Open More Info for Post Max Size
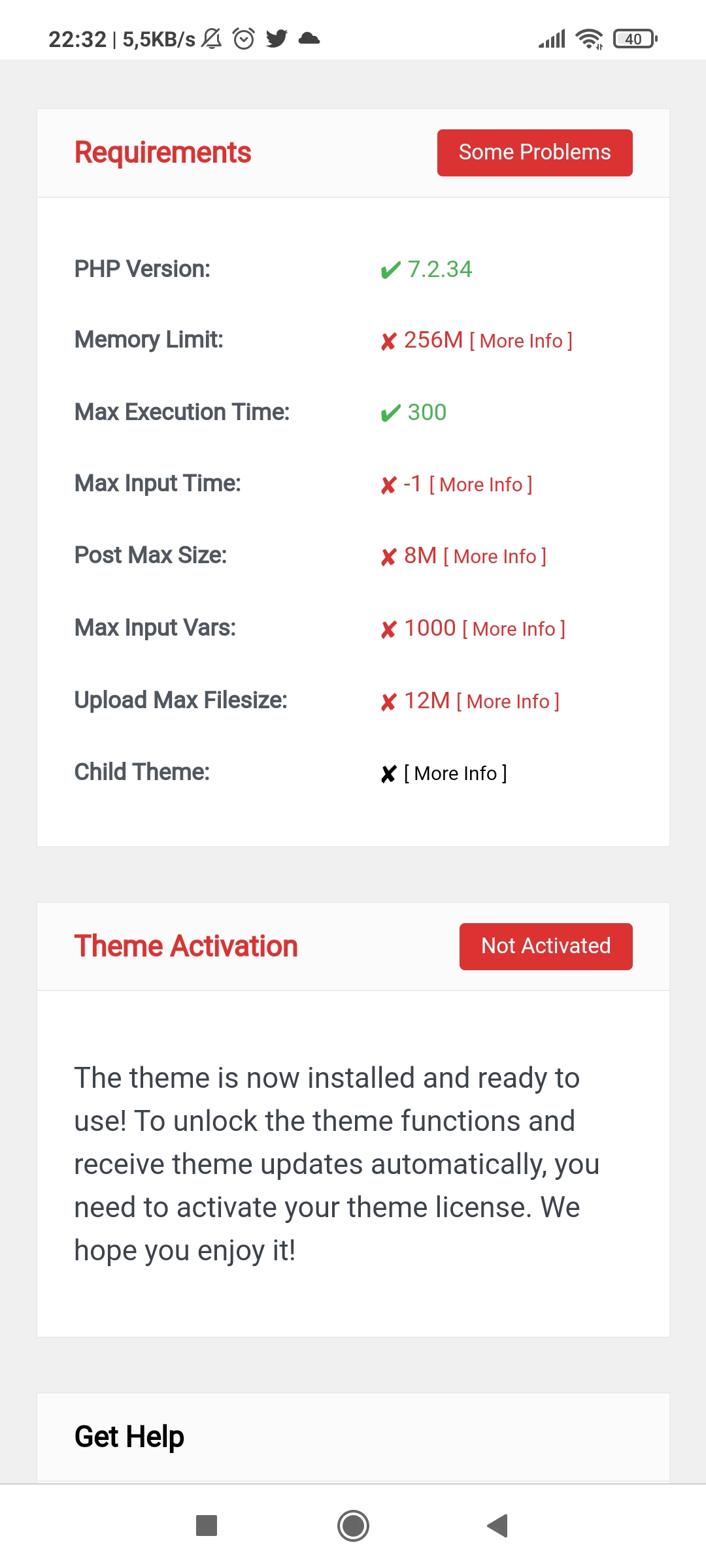This screenshot has width=706, height=1568. [x=495, y=557]
